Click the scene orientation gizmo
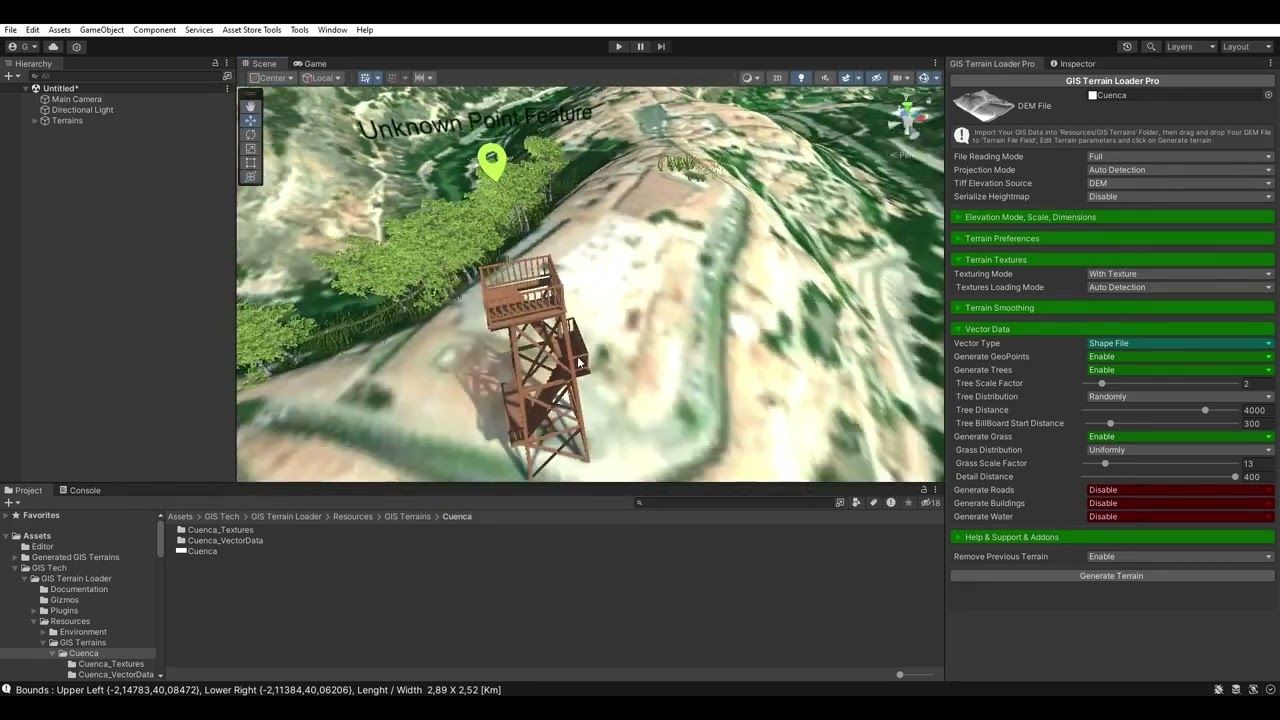The width and height of the screenshot is (1280, 720). point(907,116)
